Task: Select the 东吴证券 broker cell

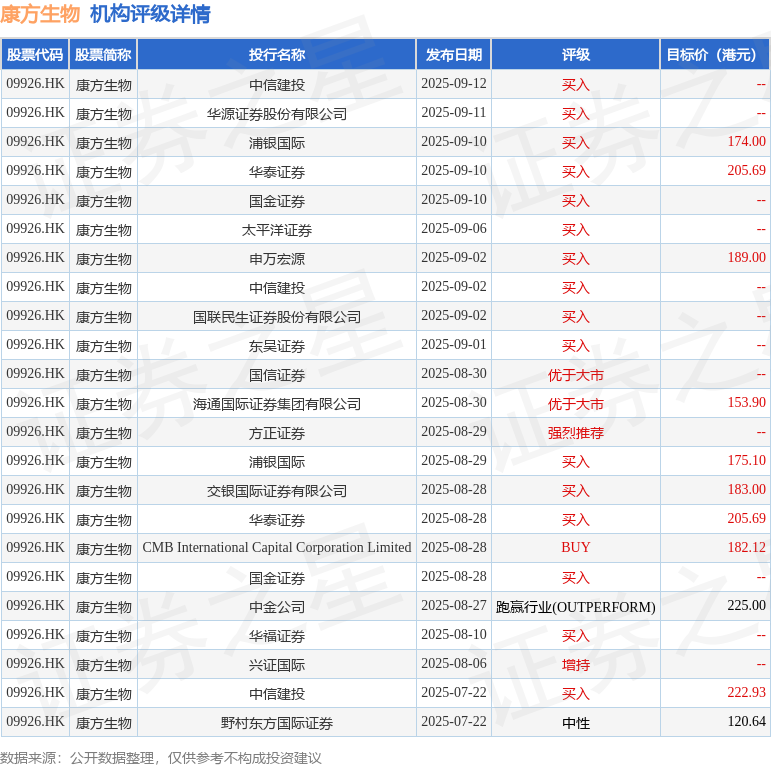Action: coord(277,346)
